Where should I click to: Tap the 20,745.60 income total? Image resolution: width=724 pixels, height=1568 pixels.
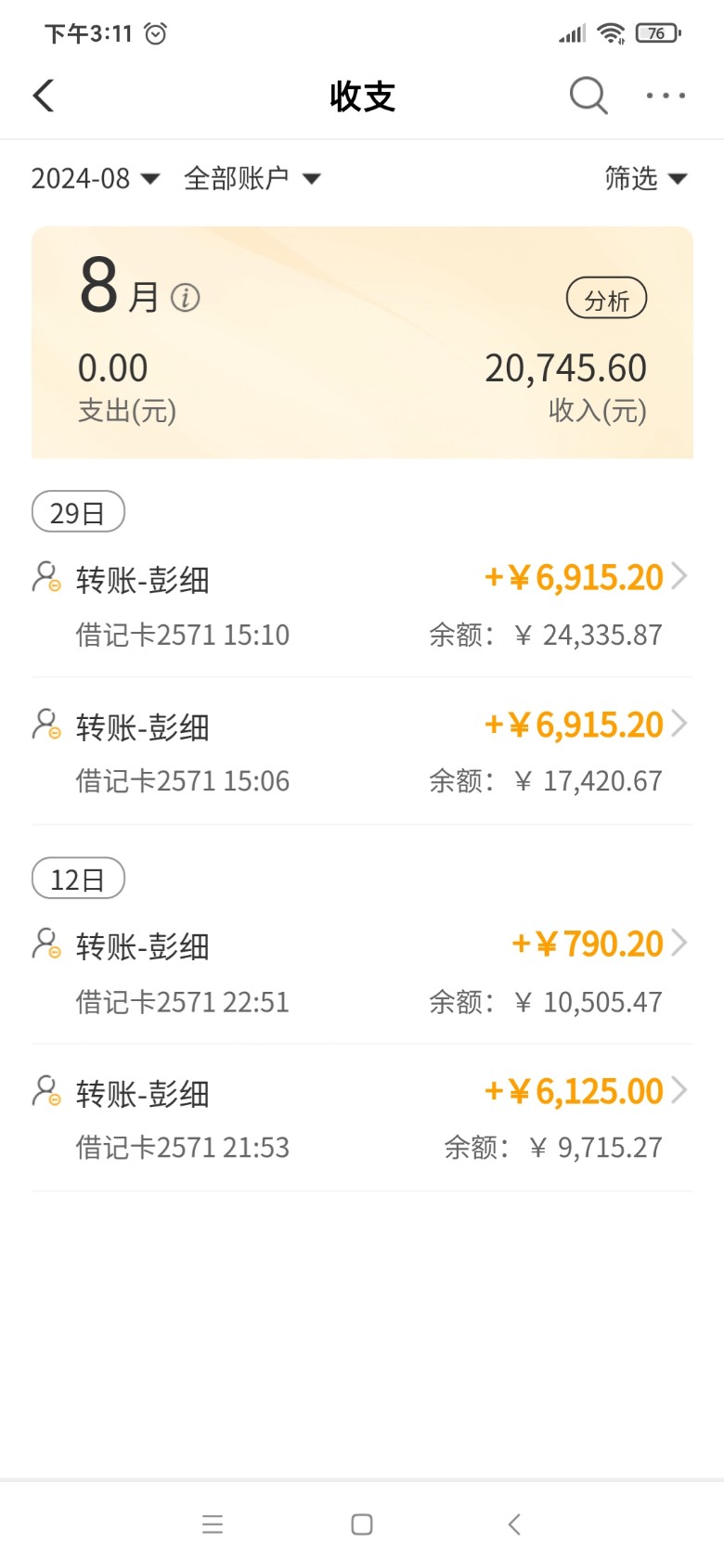(x=565, y=369)
